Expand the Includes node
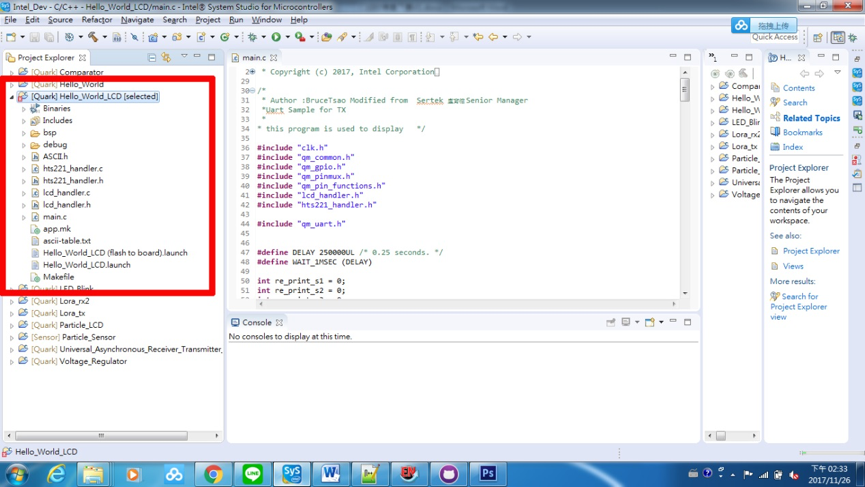 click(24, 121)
